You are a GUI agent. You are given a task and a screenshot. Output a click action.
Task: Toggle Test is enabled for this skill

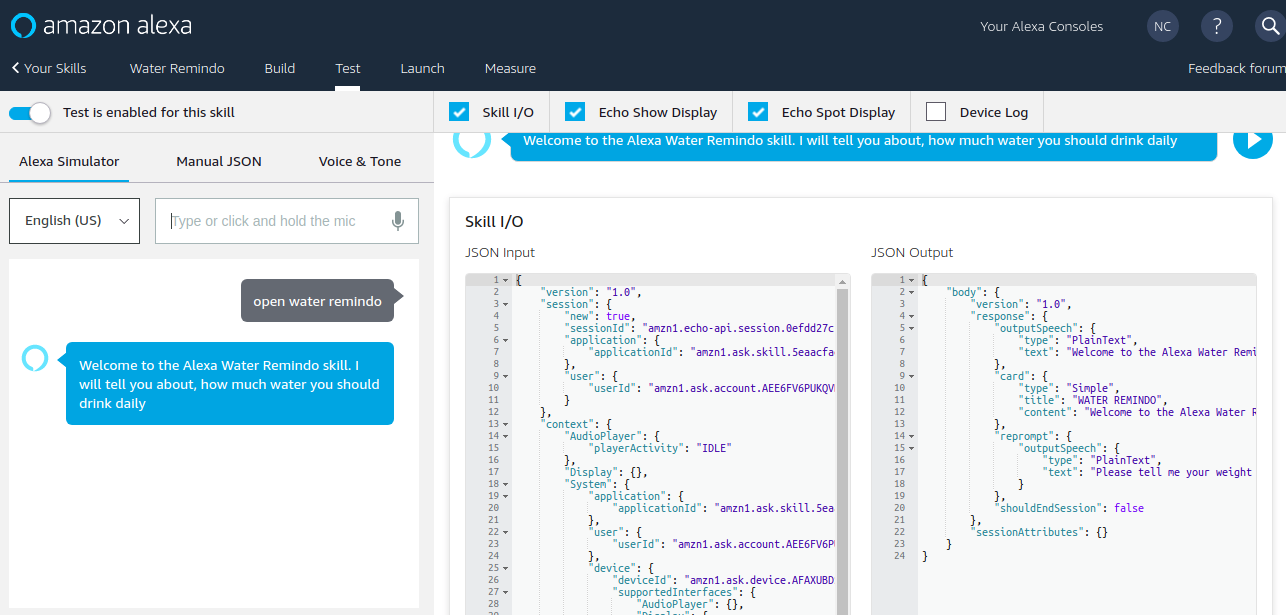(30, 113)
